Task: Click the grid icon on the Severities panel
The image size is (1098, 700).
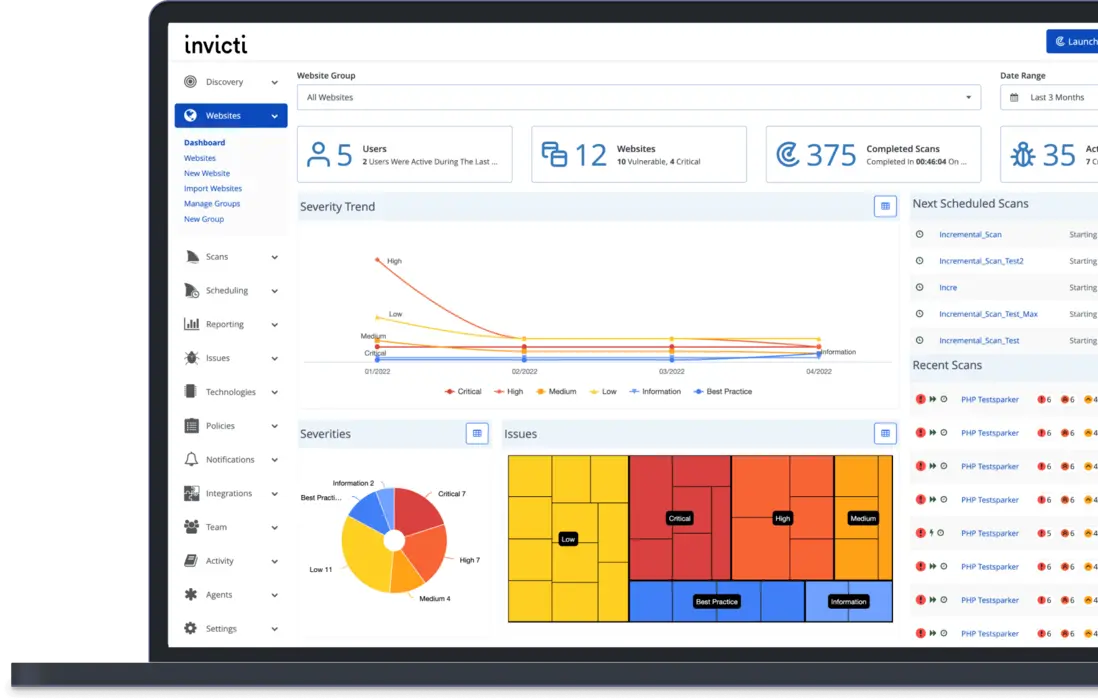Action: pyautogui.click(x=477, y=433)
